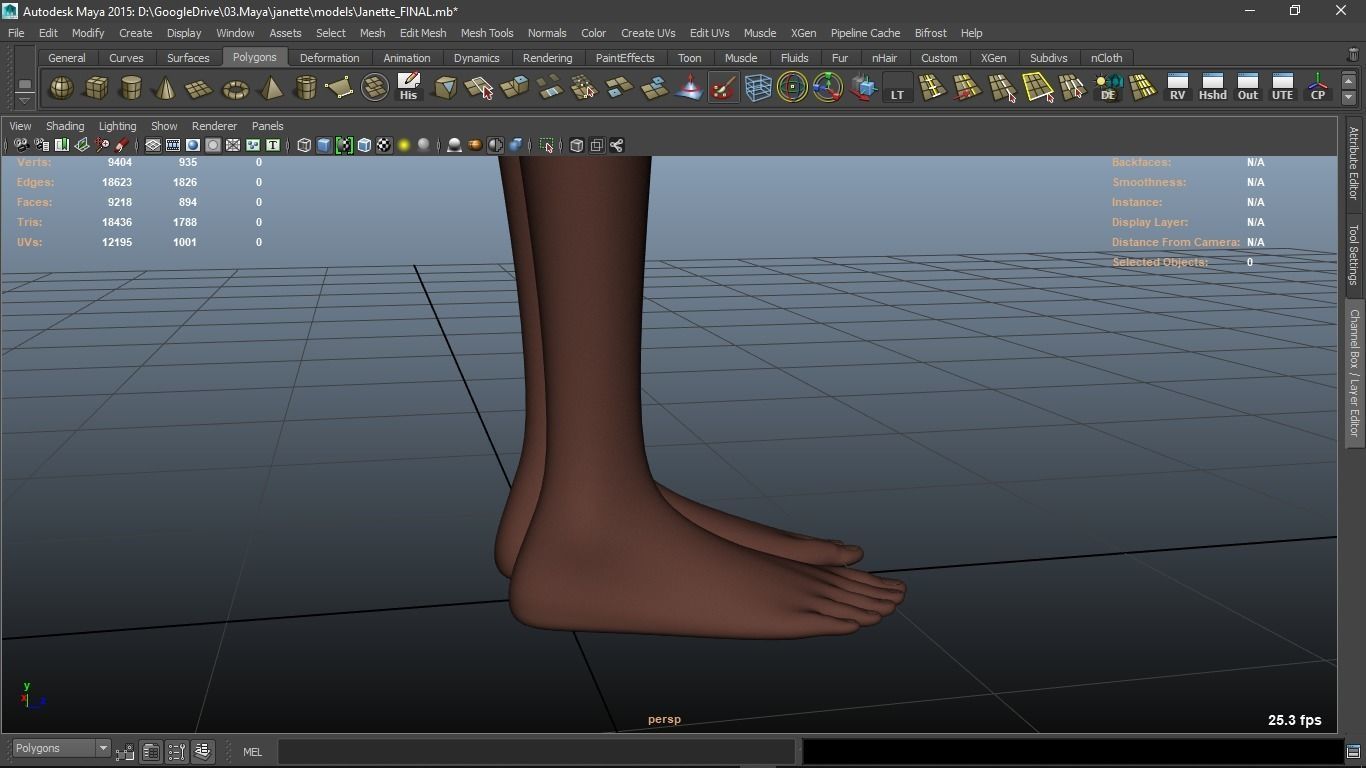Open the Out outliner shelf button

[1247, 88]
